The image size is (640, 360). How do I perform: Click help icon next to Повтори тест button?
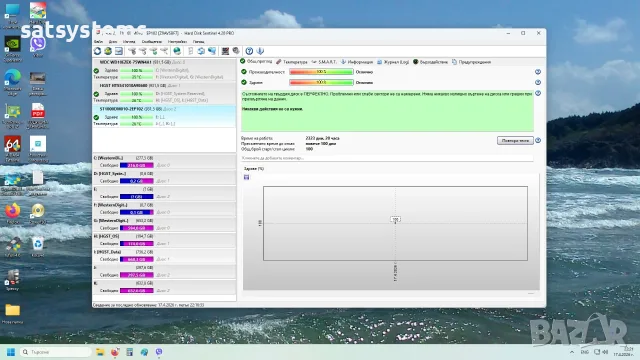point(538,140)
